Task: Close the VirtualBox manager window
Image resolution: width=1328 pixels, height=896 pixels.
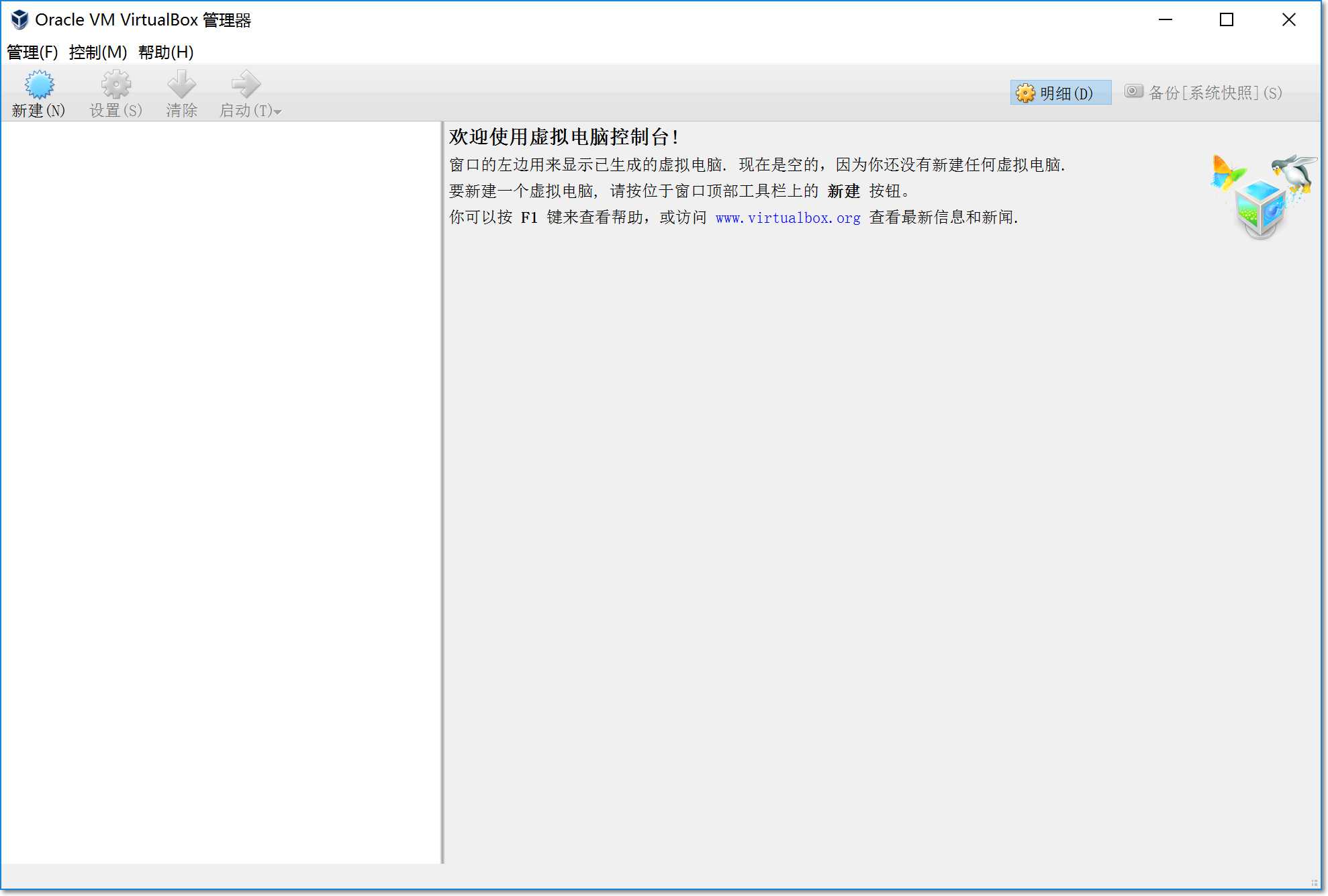Action: (x=1288, y=20)
